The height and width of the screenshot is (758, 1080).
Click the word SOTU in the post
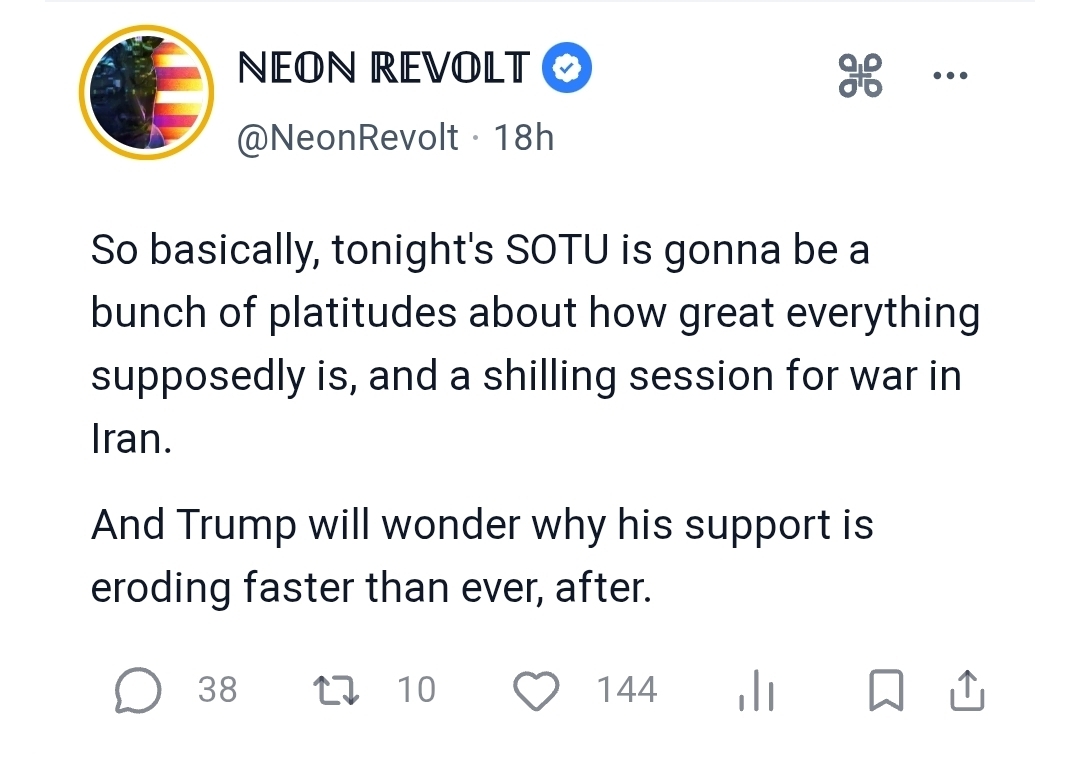coord(553,249)
